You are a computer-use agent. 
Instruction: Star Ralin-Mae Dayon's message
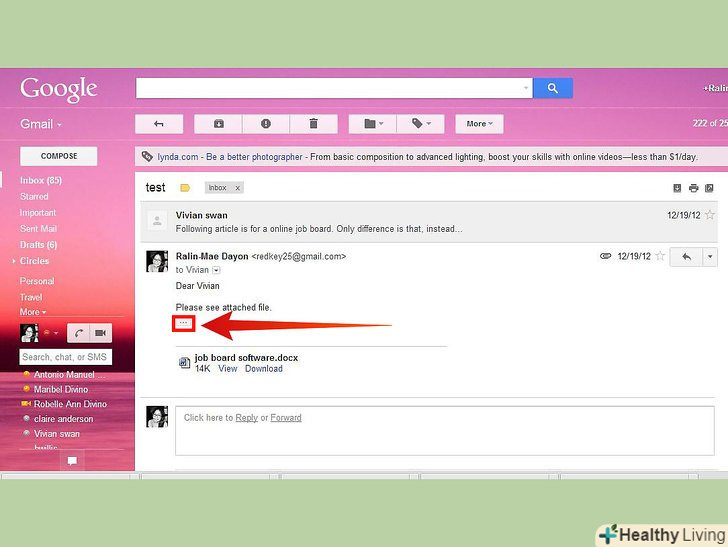[660, 256]
